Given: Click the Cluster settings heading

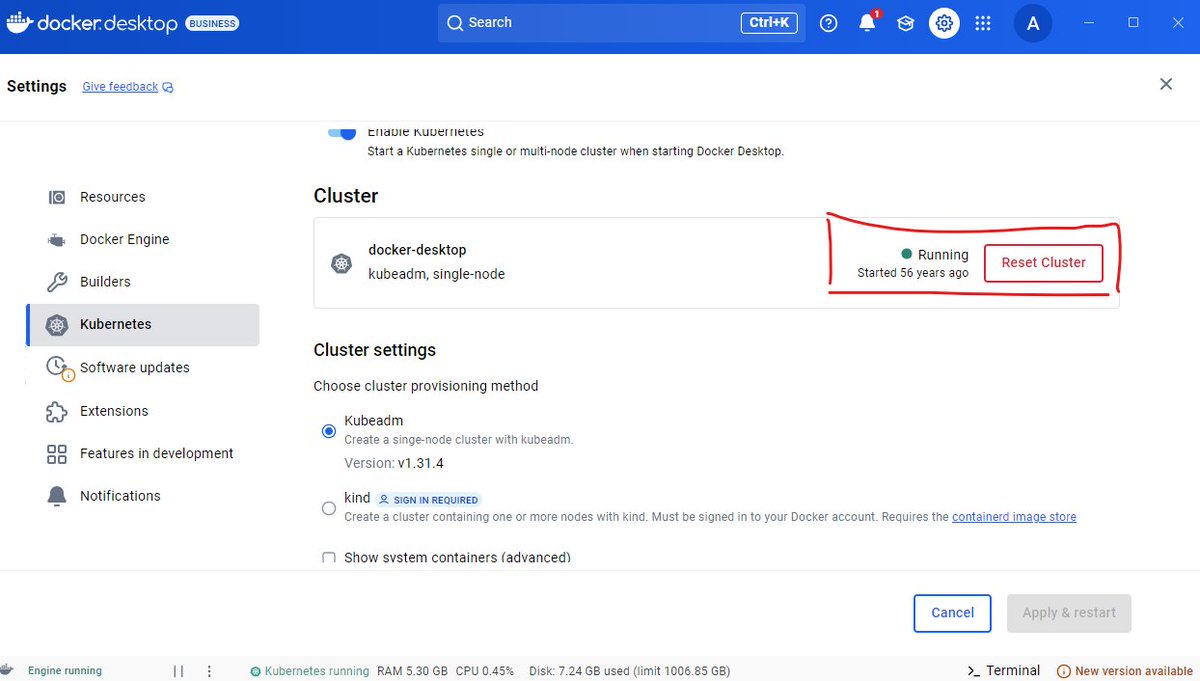Looking at the screenshot, I should [x=375, y=351].
